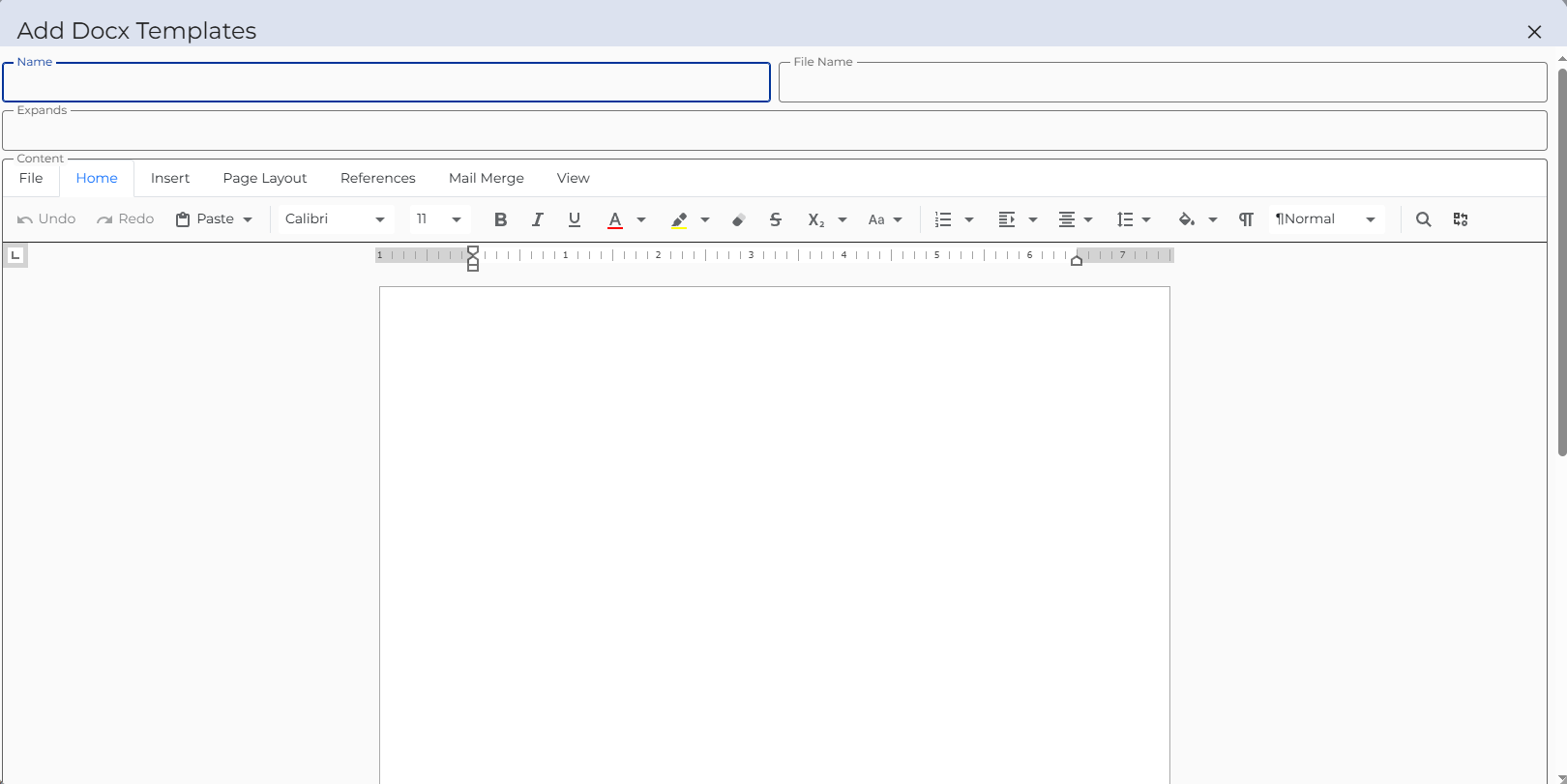Click the font color A icon

point(615,219)
